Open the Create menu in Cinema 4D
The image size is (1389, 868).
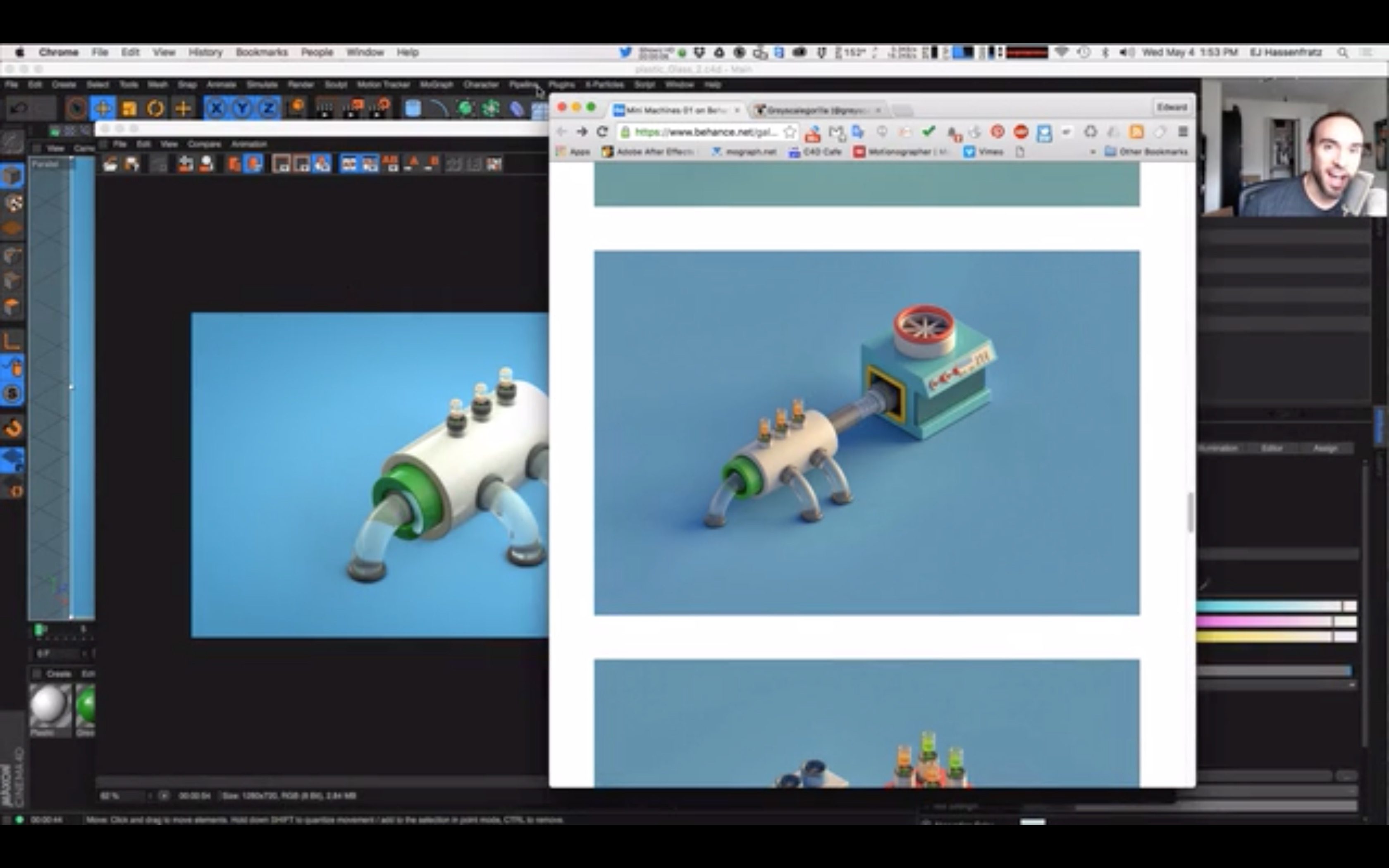[x=64, y=85]
